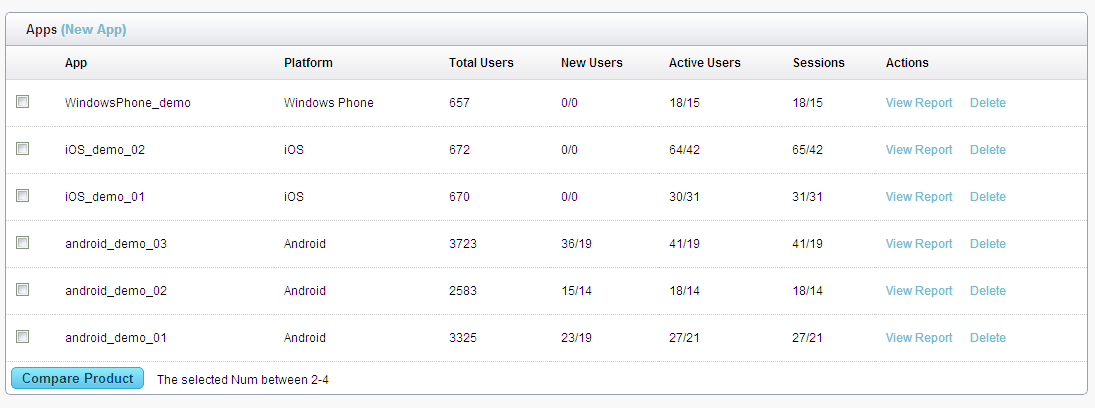Toggle the android_demo_01 checkbox

(23, 337)
